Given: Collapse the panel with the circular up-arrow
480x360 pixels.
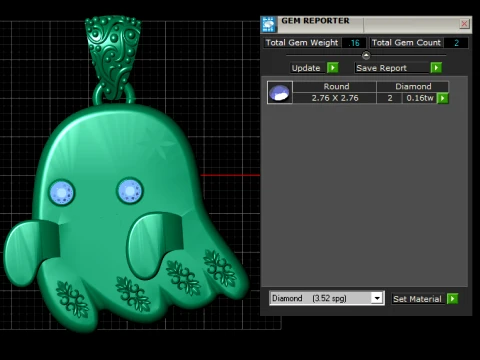Looking at the screenshot, I should pos(366,55).
